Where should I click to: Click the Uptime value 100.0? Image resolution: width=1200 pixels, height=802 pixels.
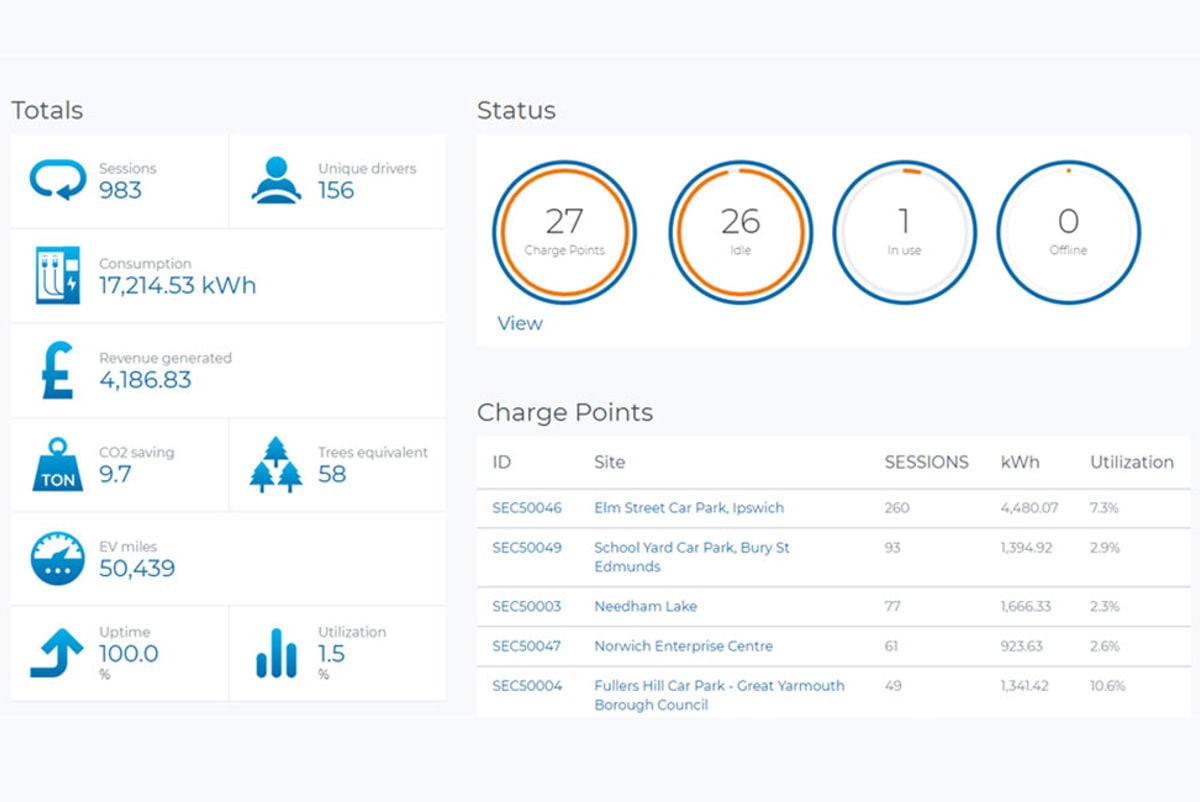(129, 654)
